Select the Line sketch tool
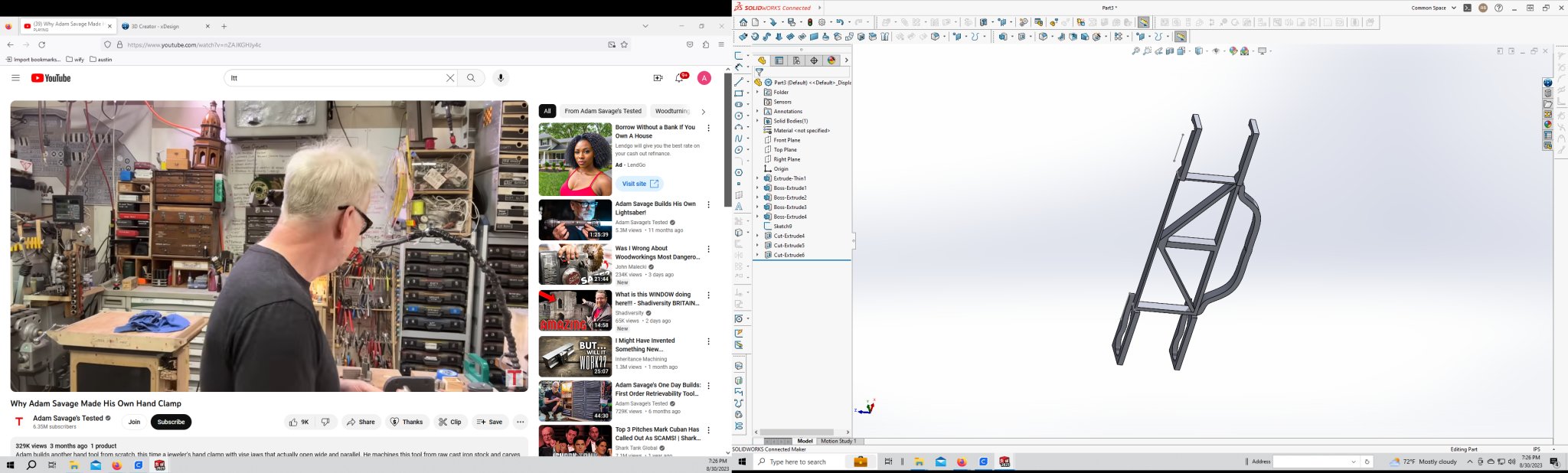Image resolution: width=1568 pixels, height=473 pixels. pos(739,81)
